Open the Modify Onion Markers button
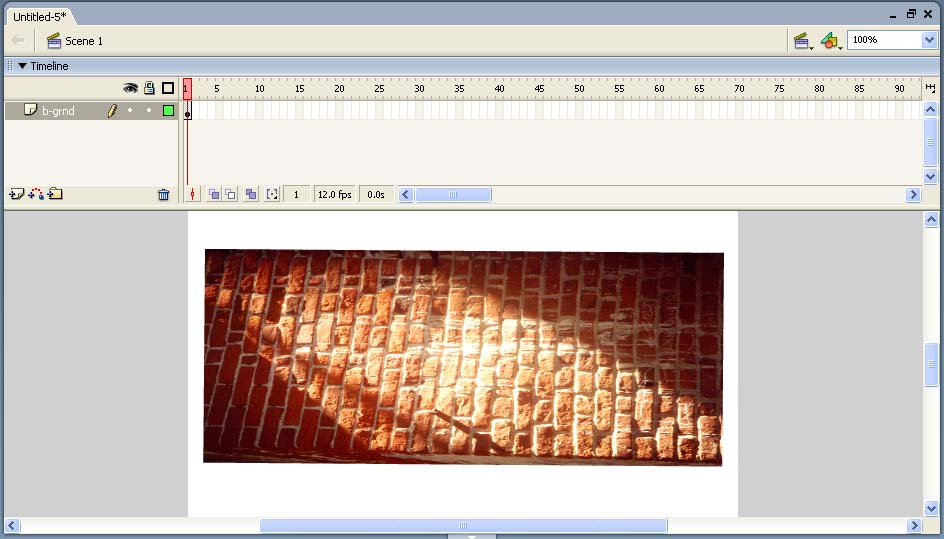This screenshot has width=944, height=539. pos(272,195)
